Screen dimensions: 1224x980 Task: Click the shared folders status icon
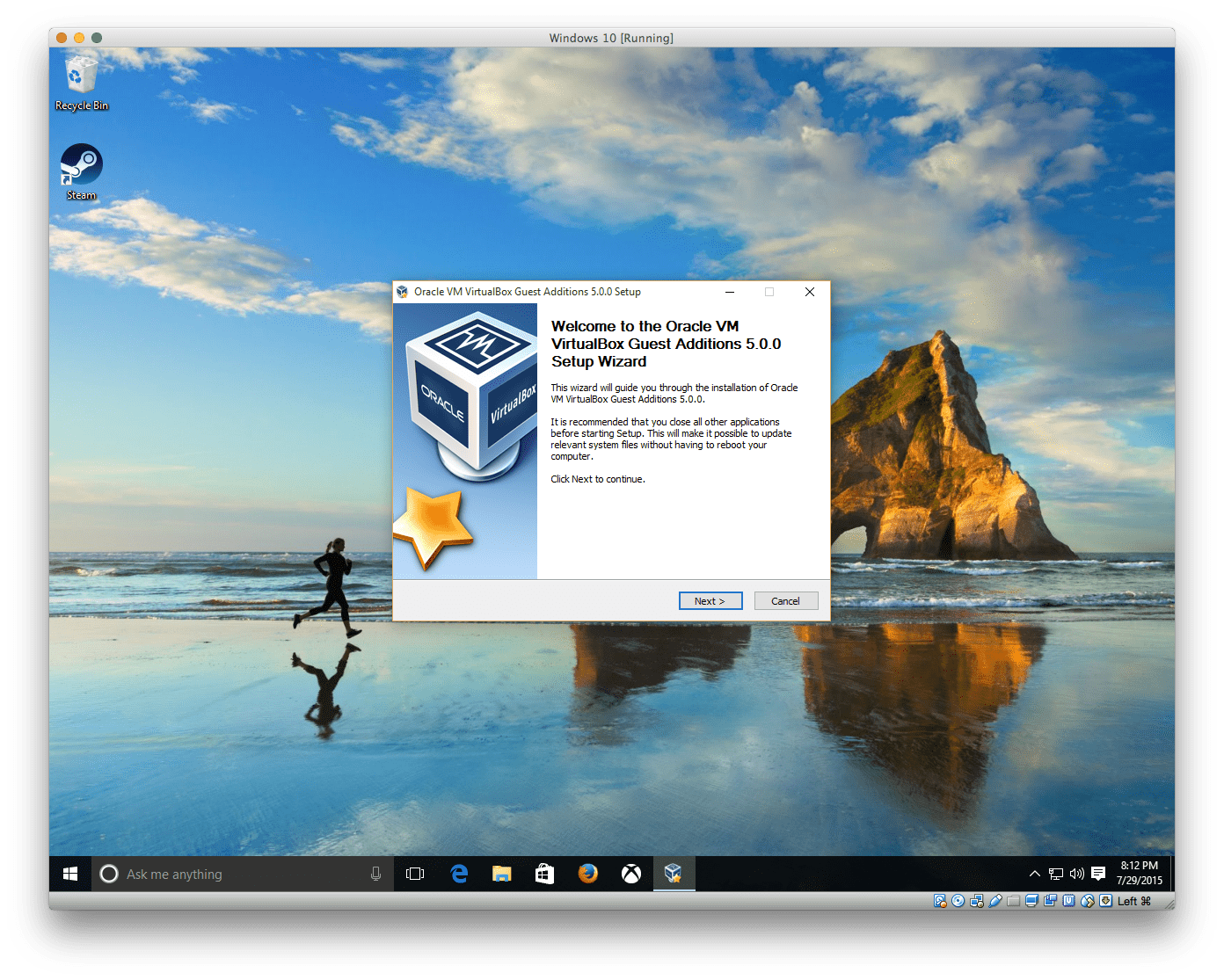tap(1013, 901)
